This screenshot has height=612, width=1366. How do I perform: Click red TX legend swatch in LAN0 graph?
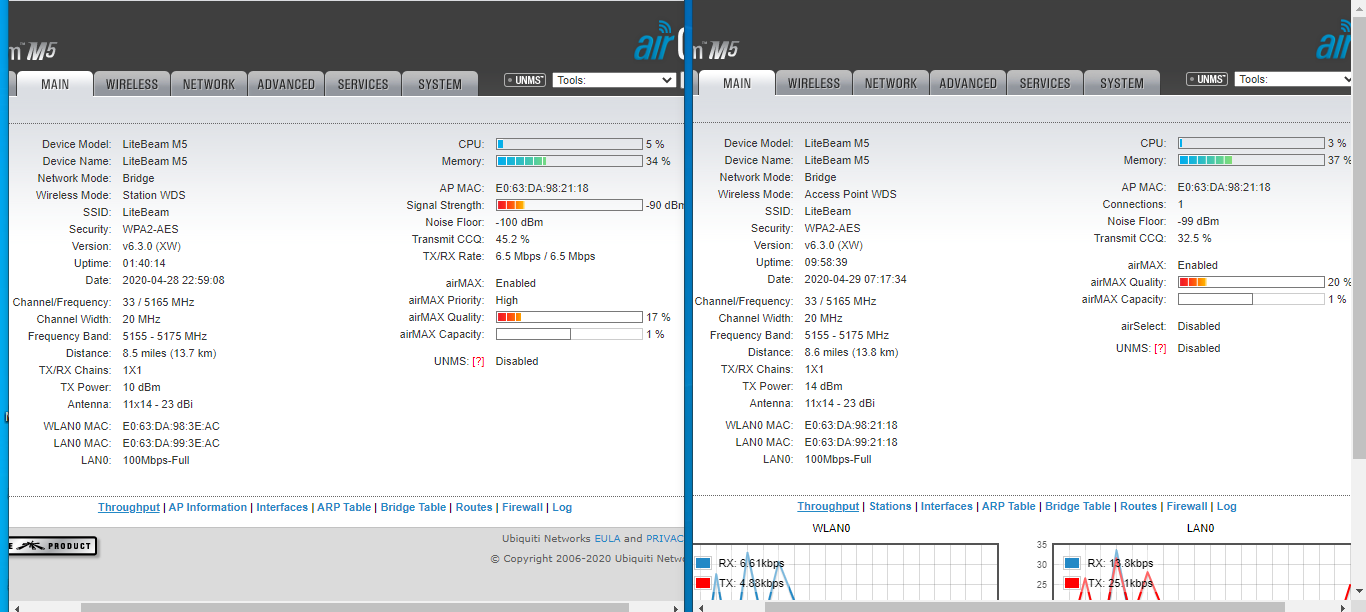click(1073, 583)
